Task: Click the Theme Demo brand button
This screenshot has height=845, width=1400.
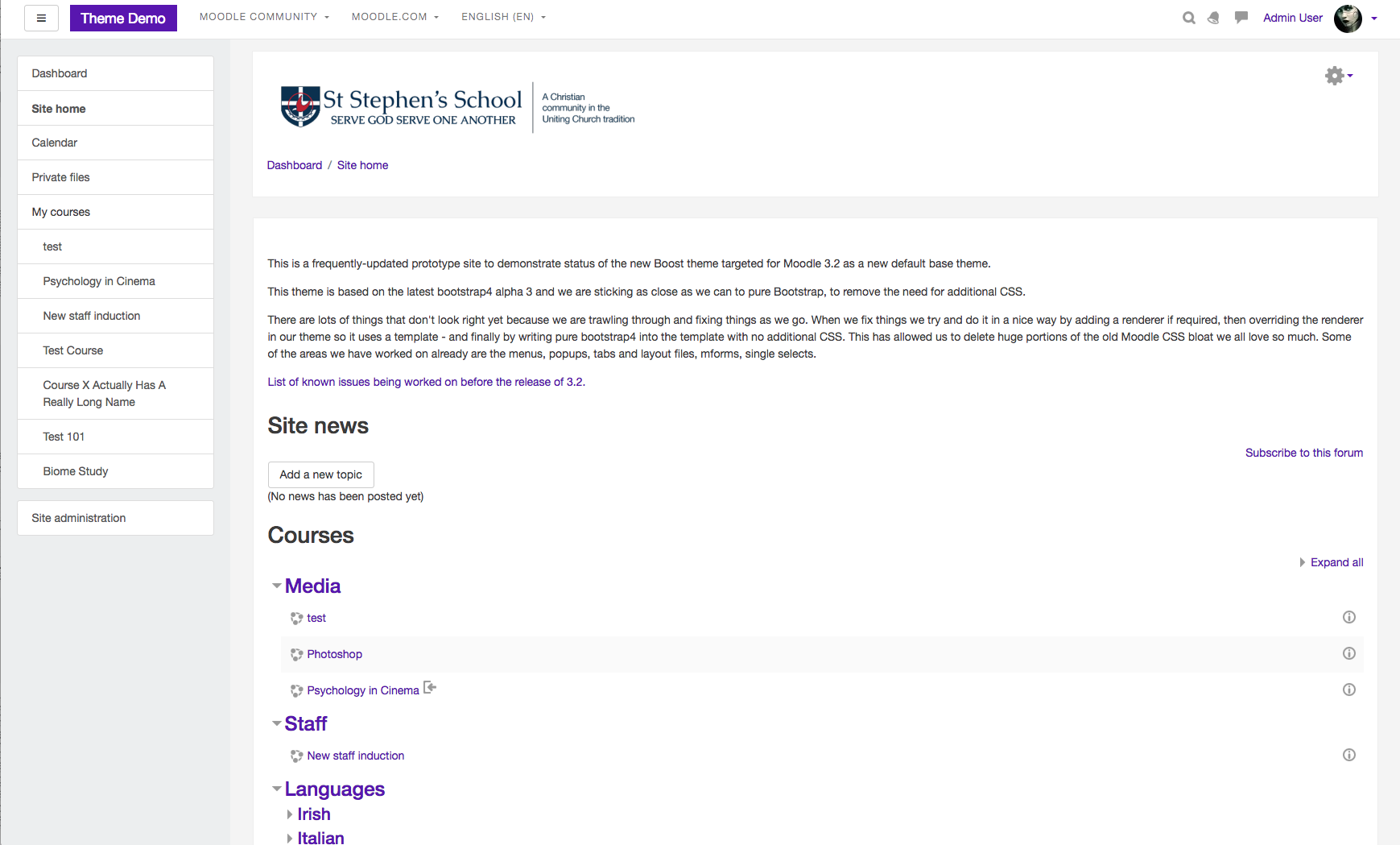Action: click(x=123, y=18)
